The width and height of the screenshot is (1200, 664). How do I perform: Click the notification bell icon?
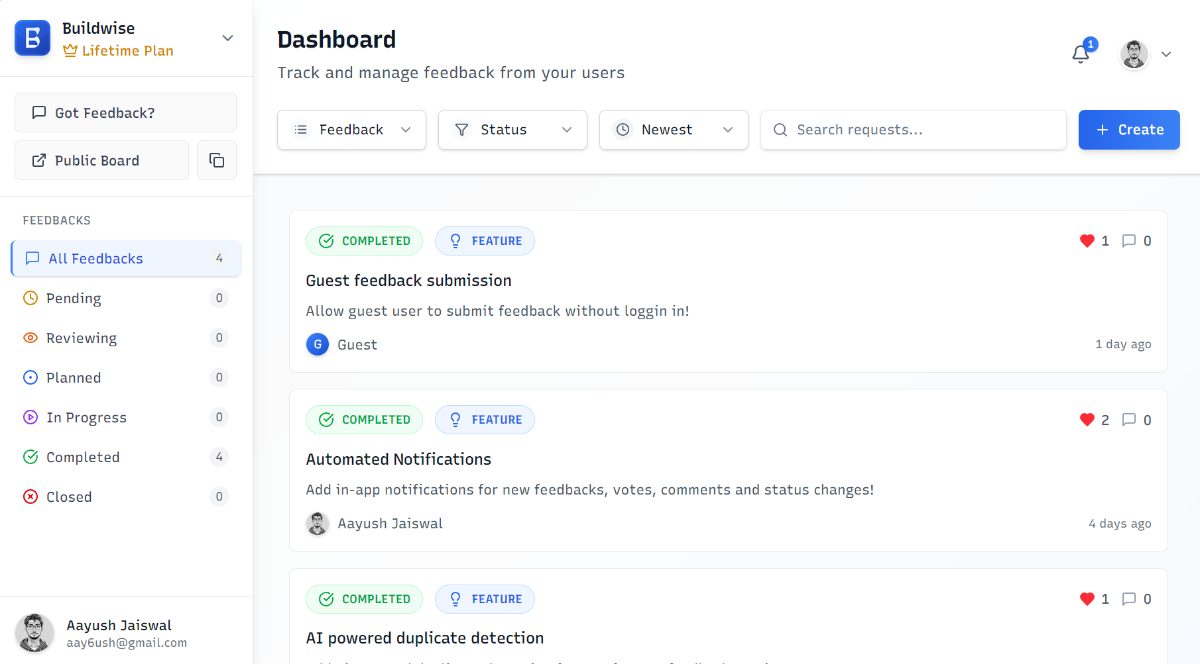click(1081, 55)
